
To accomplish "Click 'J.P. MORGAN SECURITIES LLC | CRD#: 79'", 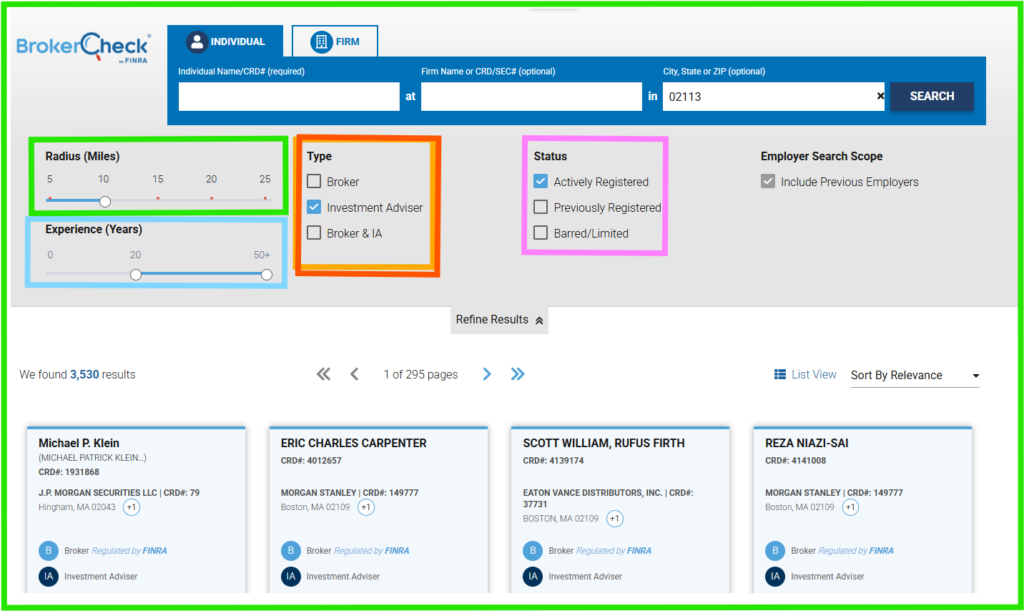I will (x=119, y=493).
